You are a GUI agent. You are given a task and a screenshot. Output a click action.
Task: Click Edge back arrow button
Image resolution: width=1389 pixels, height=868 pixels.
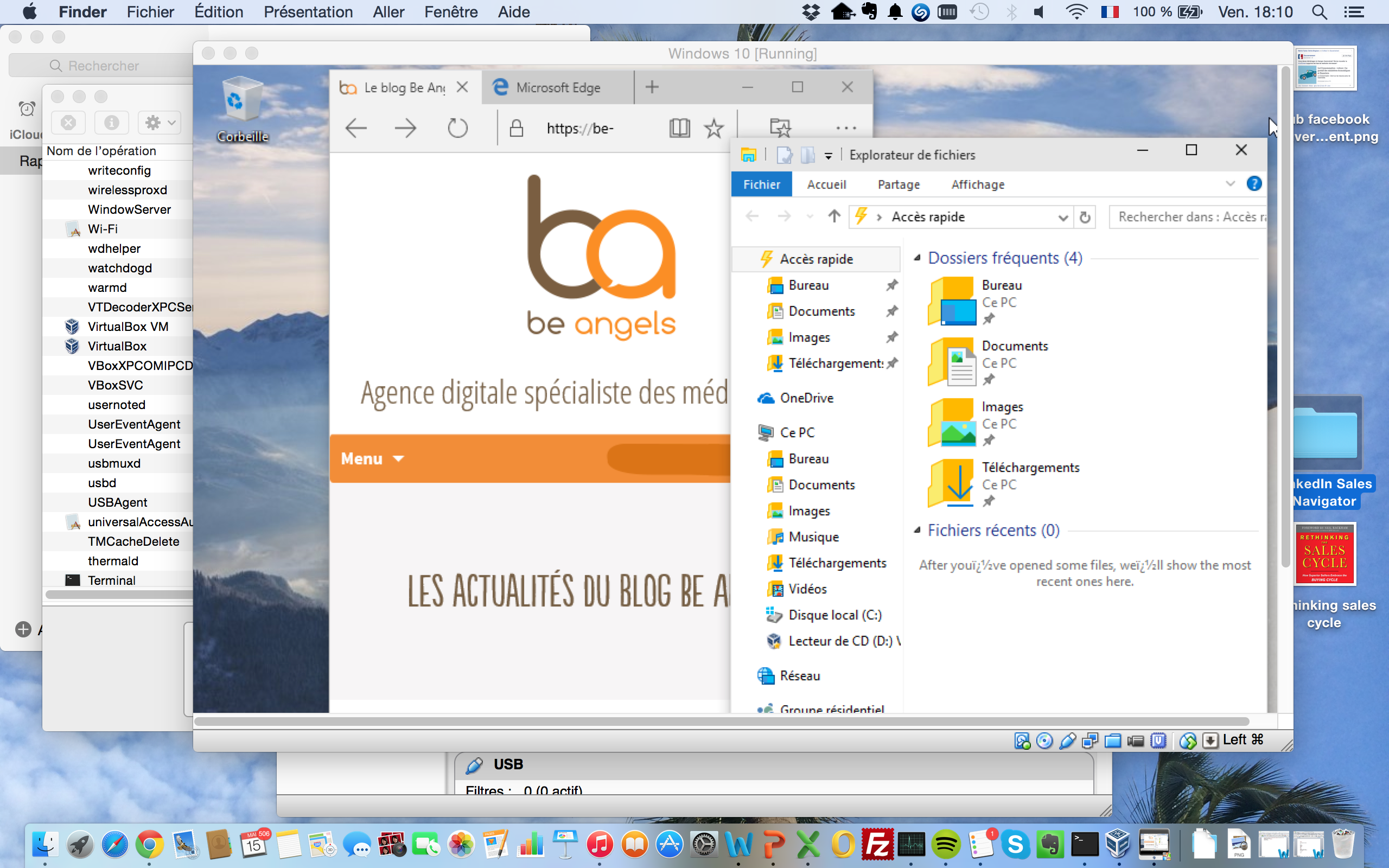(356, 128)
